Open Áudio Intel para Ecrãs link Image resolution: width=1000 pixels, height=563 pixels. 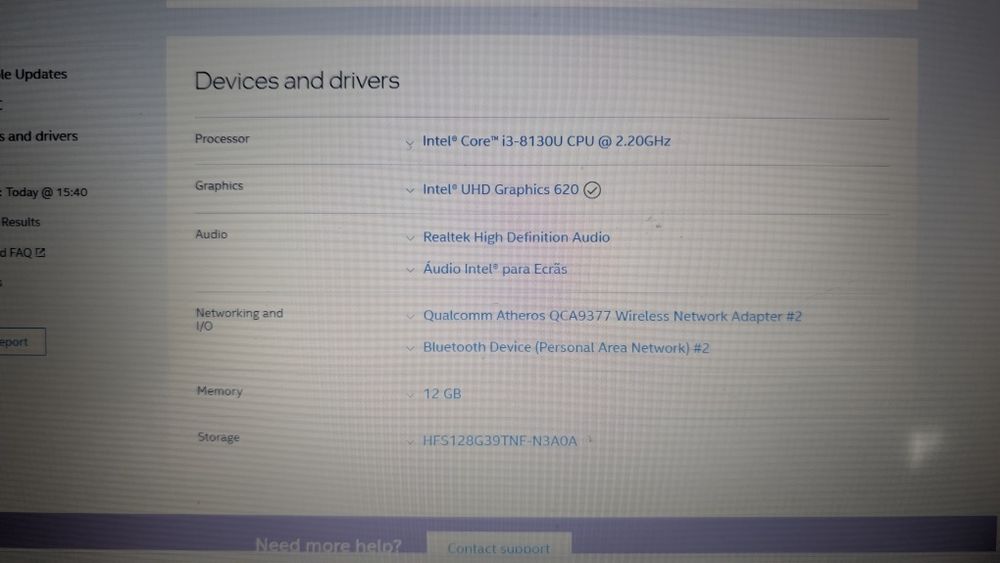[x=495, y=269]
